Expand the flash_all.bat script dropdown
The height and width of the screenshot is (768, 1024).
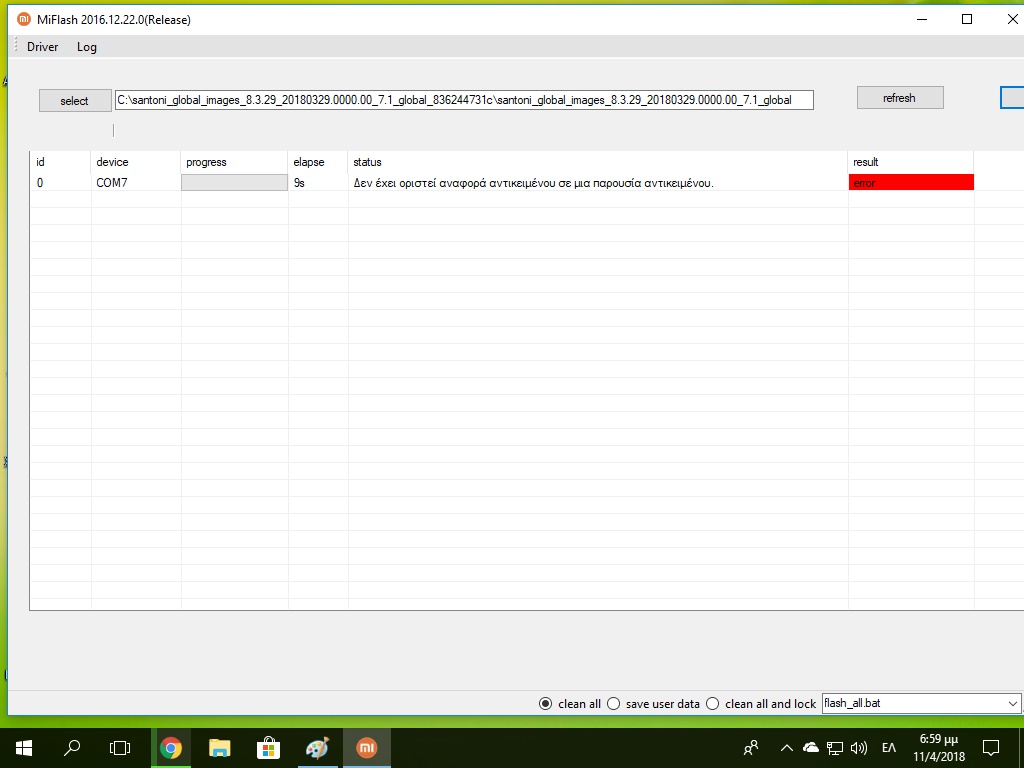coord(1013,704)
